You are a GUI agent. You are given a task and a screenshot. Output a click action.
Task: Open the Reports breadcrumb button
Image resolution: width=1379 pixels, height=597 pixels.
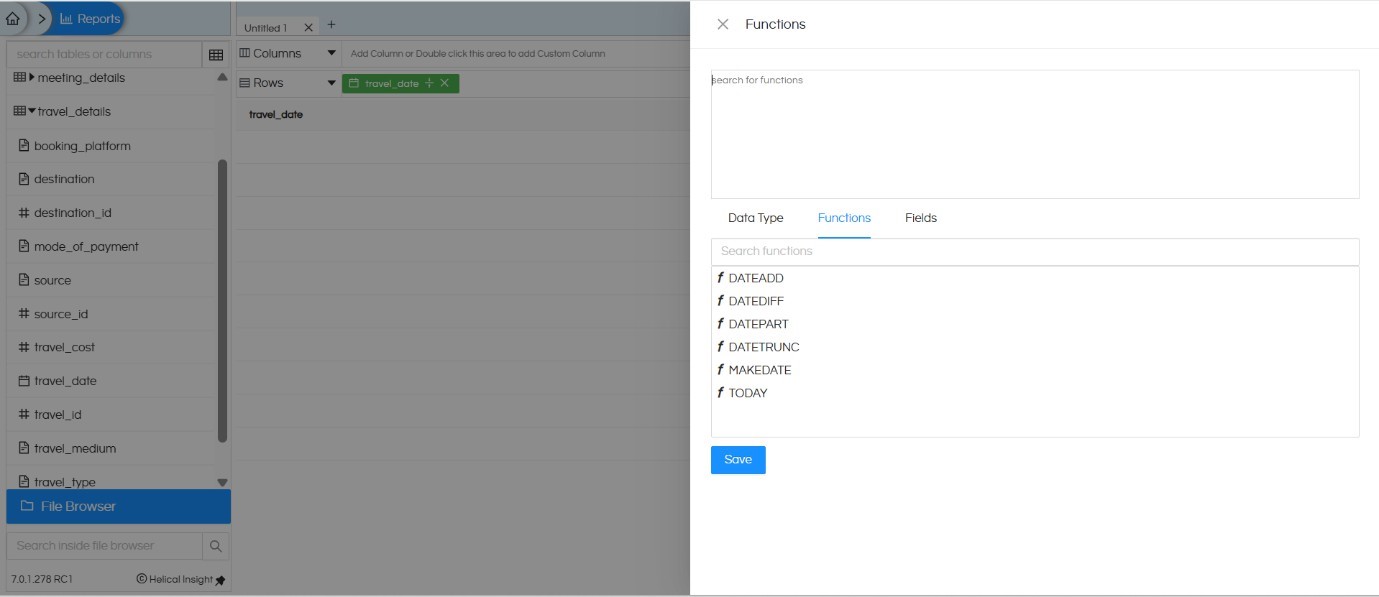click(x=90, y=19)
